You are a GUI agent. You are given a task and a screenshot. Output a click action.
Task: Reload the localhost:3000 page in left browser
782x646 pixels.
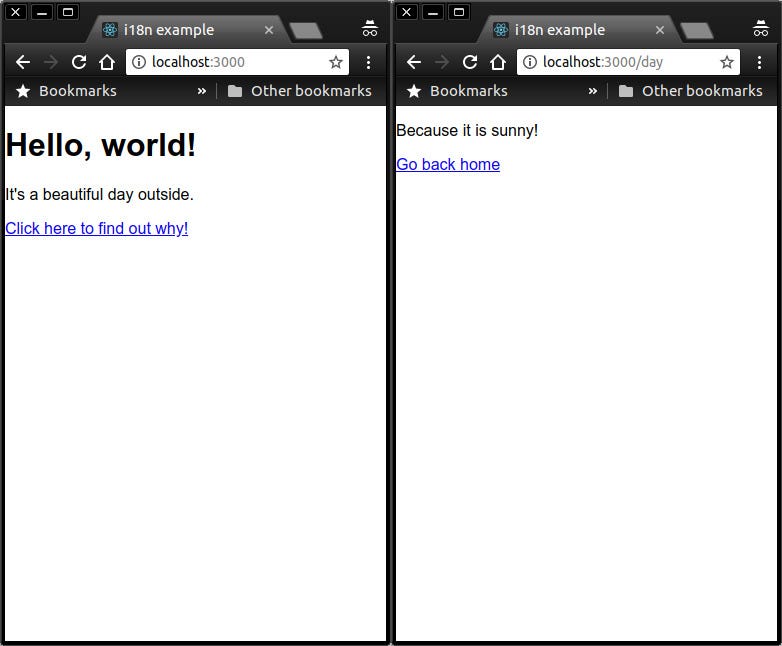pyautogui.click(x=79, y=62)
